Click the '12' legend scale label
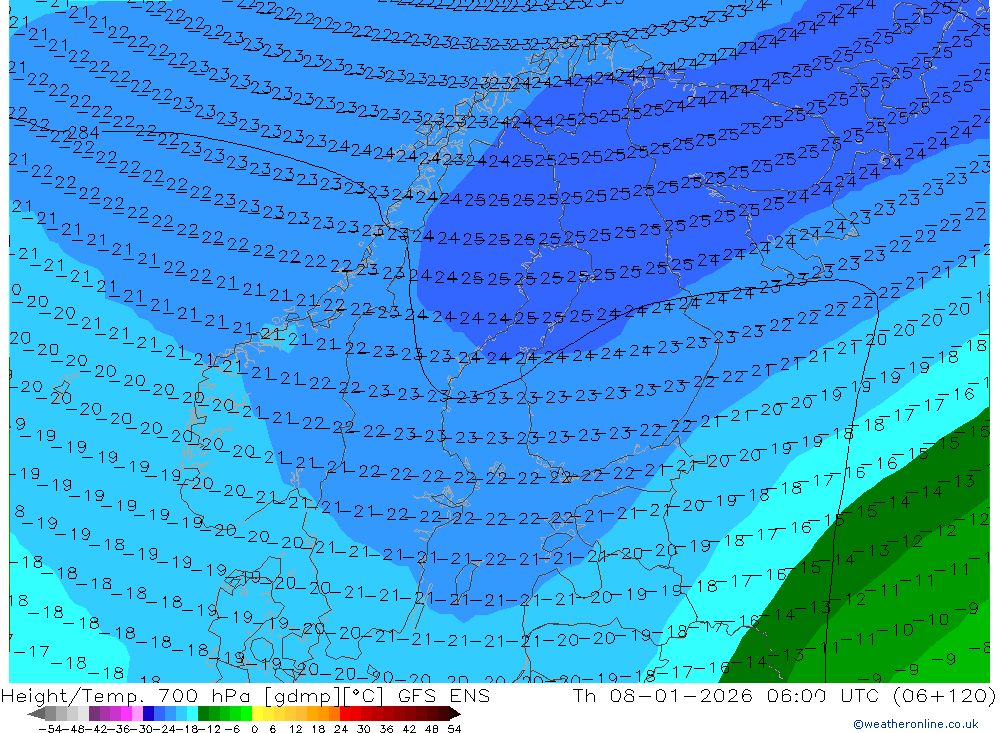This screenshot has height=733, width=1000. pos(296,729)
